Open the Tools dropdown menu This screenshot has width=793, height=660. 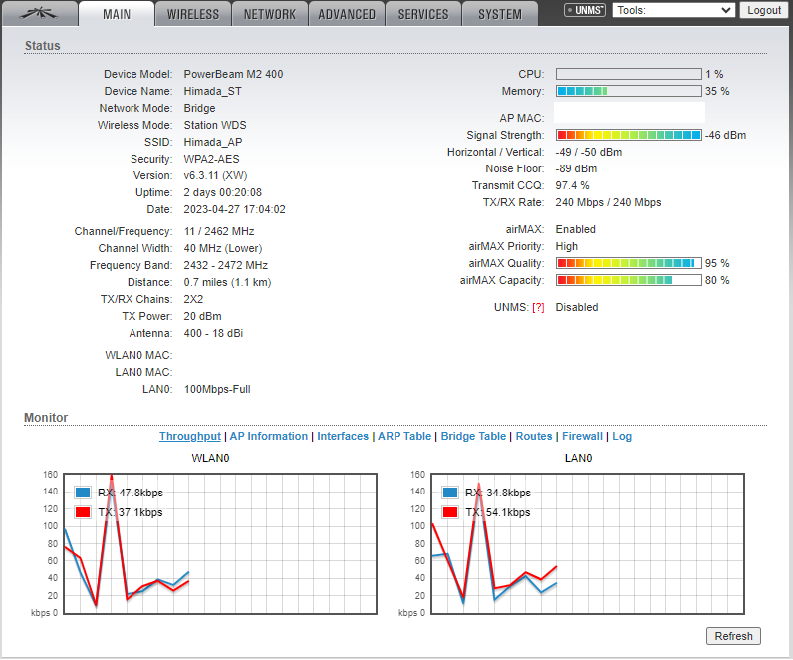click(x=673, y=10)
